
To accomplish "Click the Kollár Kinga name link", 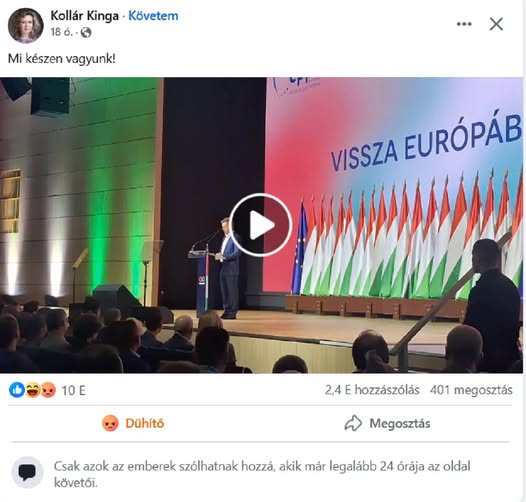I will 85,16.
